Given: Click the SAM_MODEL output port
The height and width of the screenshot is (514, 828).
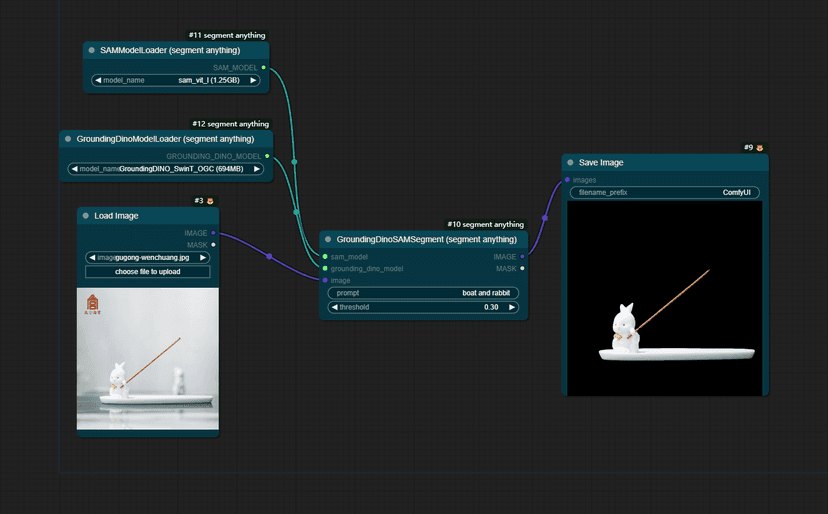Looking at the screenshot, I should pyautogui.click(x=263, y=68).
